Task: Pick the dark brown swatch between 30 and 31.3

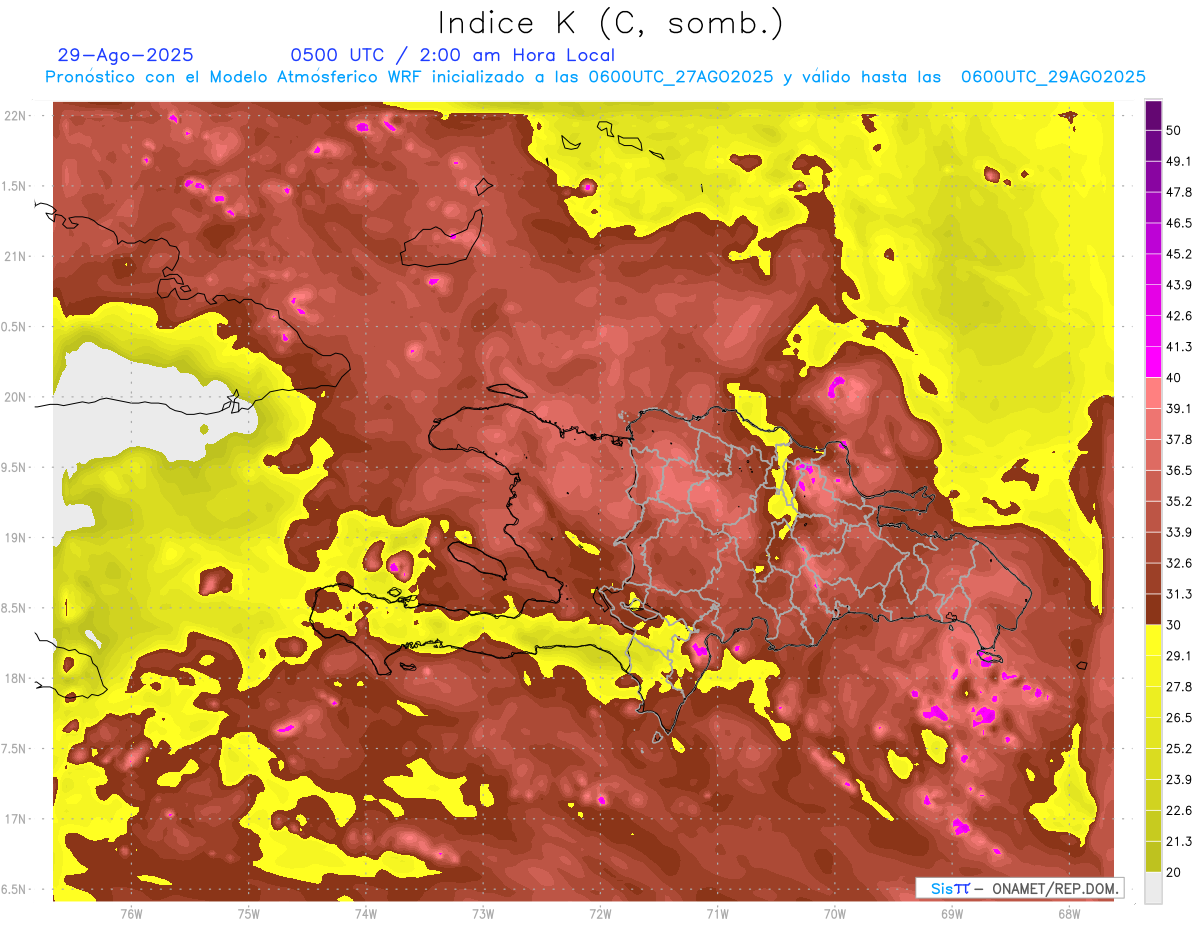Action: tap(1153, 609)
